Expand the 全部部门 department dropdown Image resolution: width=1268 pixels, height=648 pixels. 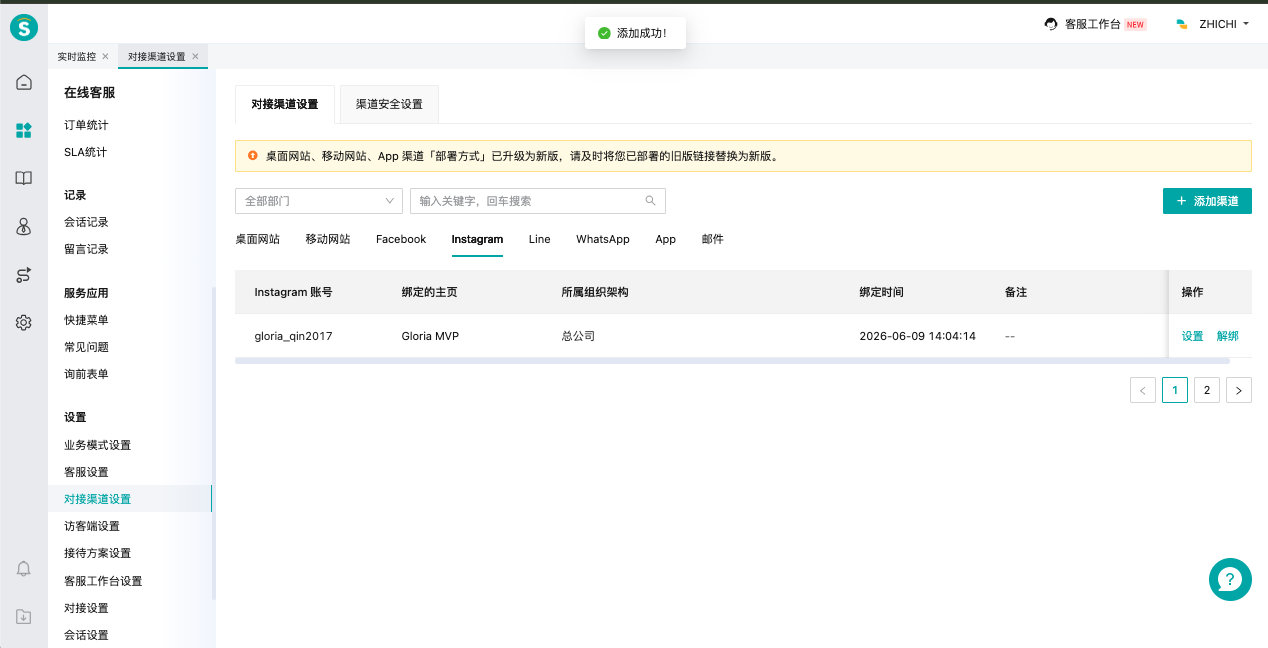pyautogui.click(x=318, y=201)
